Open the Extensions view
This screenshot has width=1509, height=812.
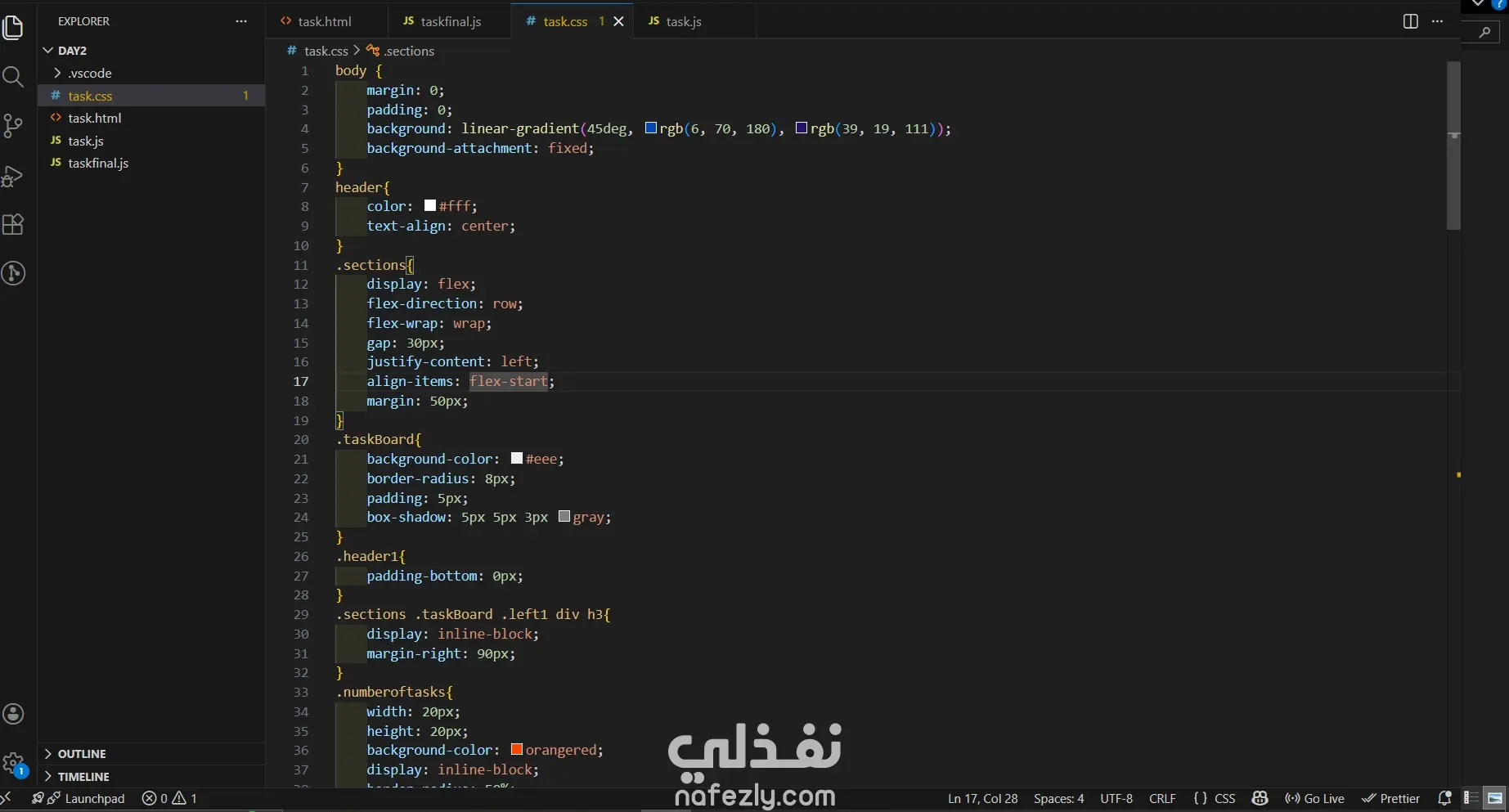pyautogui.click(x=13, y=225)
